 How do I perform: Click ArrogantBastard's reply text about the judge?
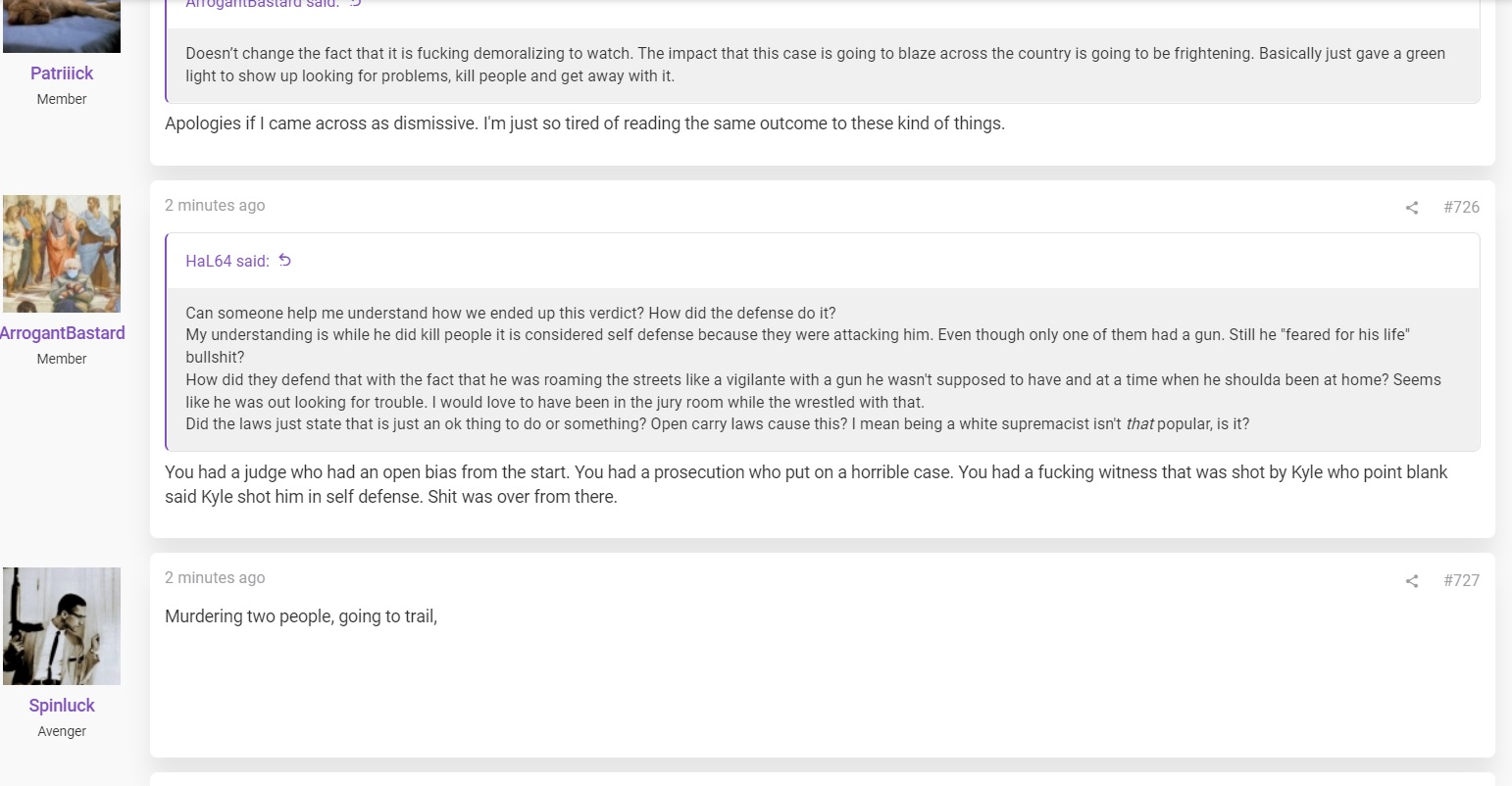[x=806, y=484]
